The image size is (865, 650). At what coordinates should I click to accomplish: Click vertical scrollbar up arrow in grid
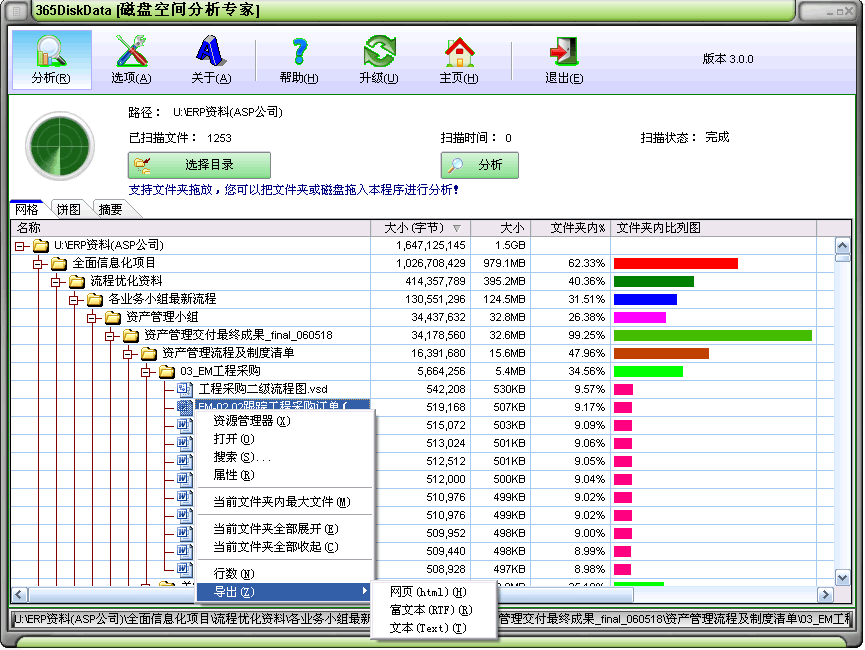[842, 246]
